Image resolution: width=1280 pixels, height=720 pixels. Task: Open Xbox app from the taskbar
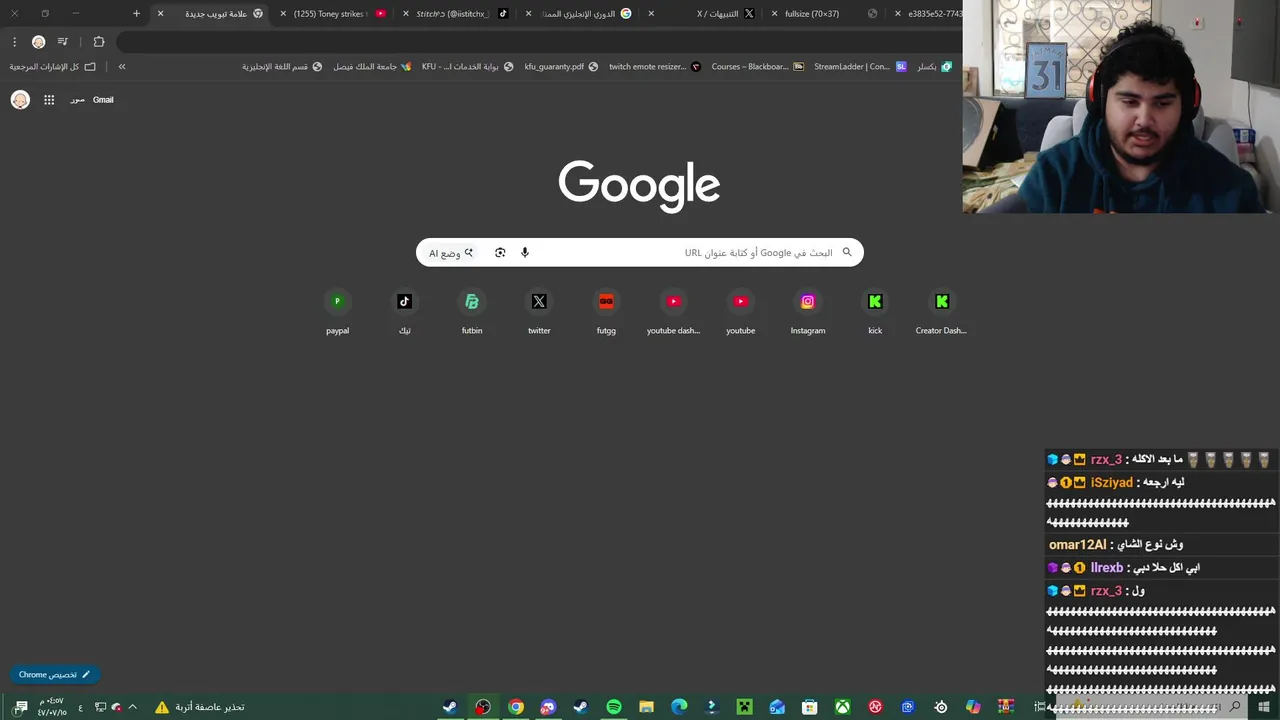[843, 707]
